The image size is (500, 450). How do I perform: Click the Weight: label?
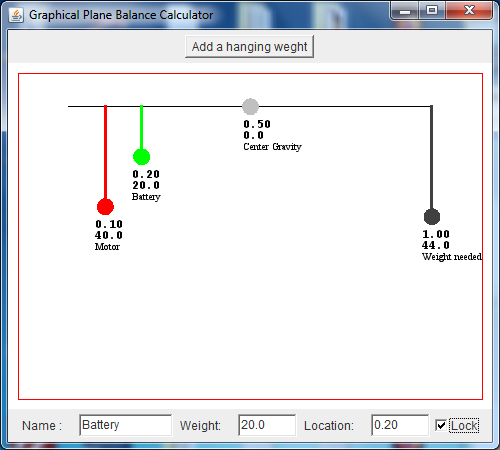(x=200, y=426)
